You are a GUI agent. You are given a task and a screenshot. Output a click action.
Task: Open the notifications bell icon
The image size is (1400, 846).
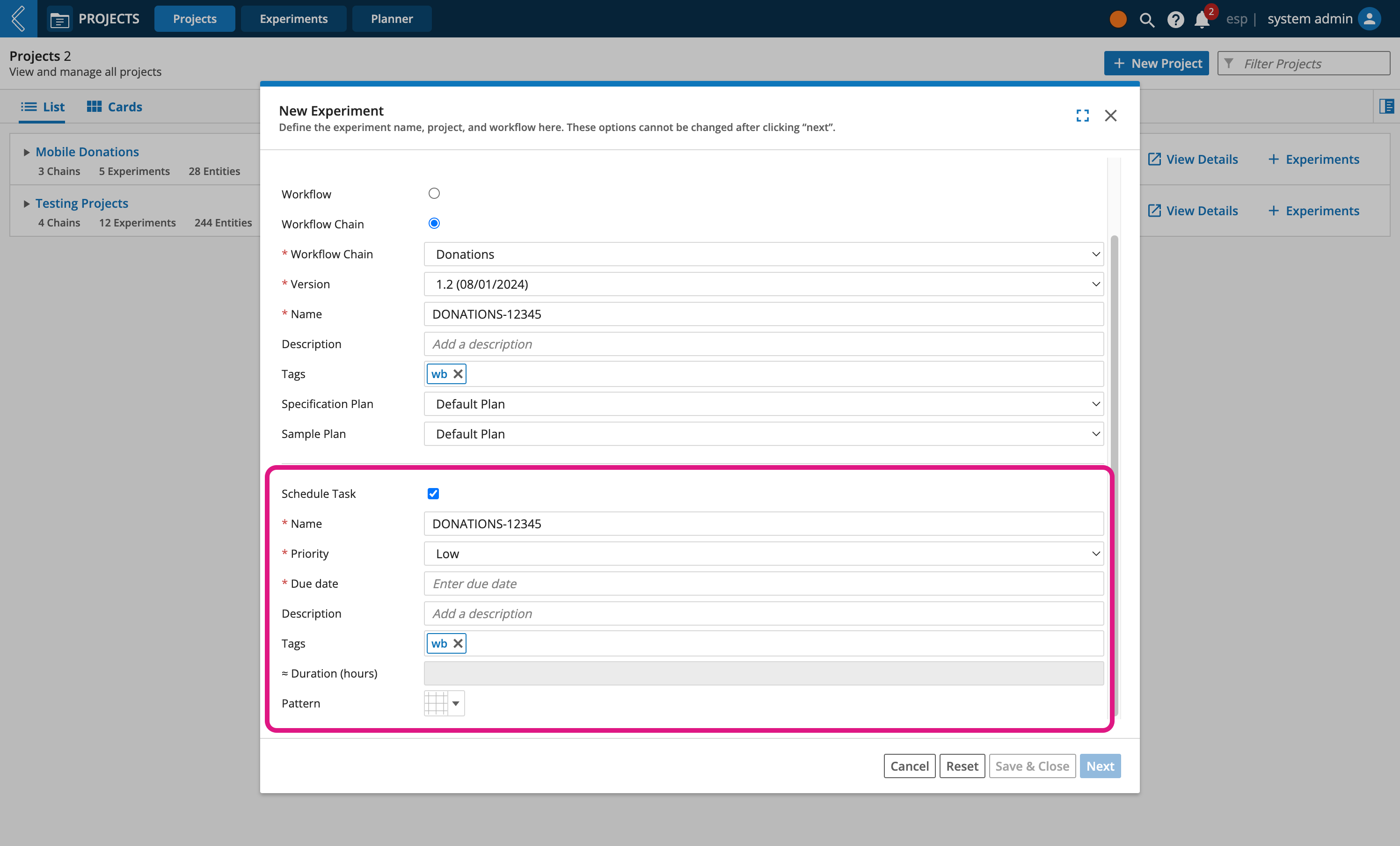click(1202, 19)
